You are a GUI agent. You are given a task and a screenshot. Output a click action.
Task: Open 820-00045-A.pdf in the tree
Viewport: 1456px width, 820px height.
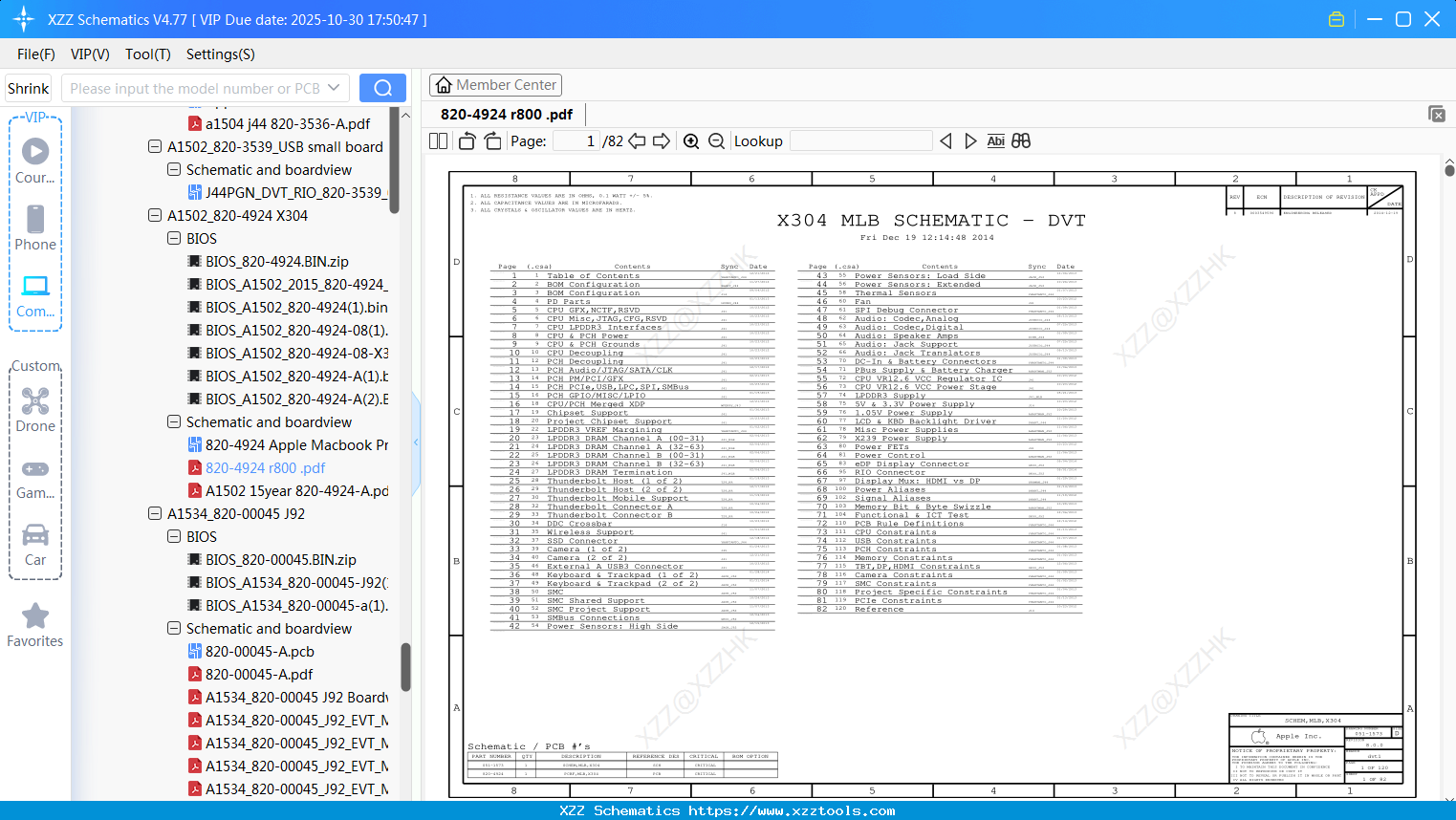(x=259, y=675)
